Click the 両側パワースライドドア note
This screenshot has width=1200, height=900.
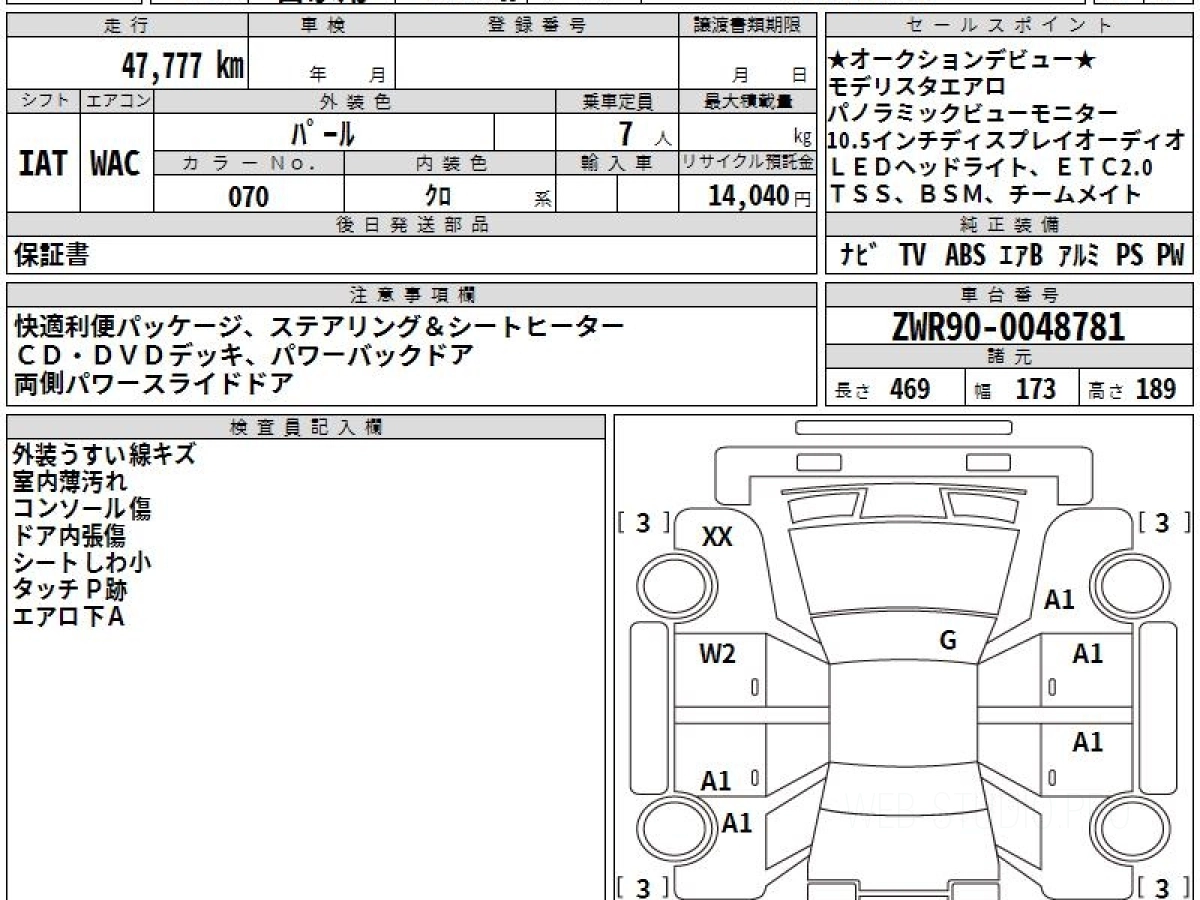pyautogui.click(x=153, y=382)
